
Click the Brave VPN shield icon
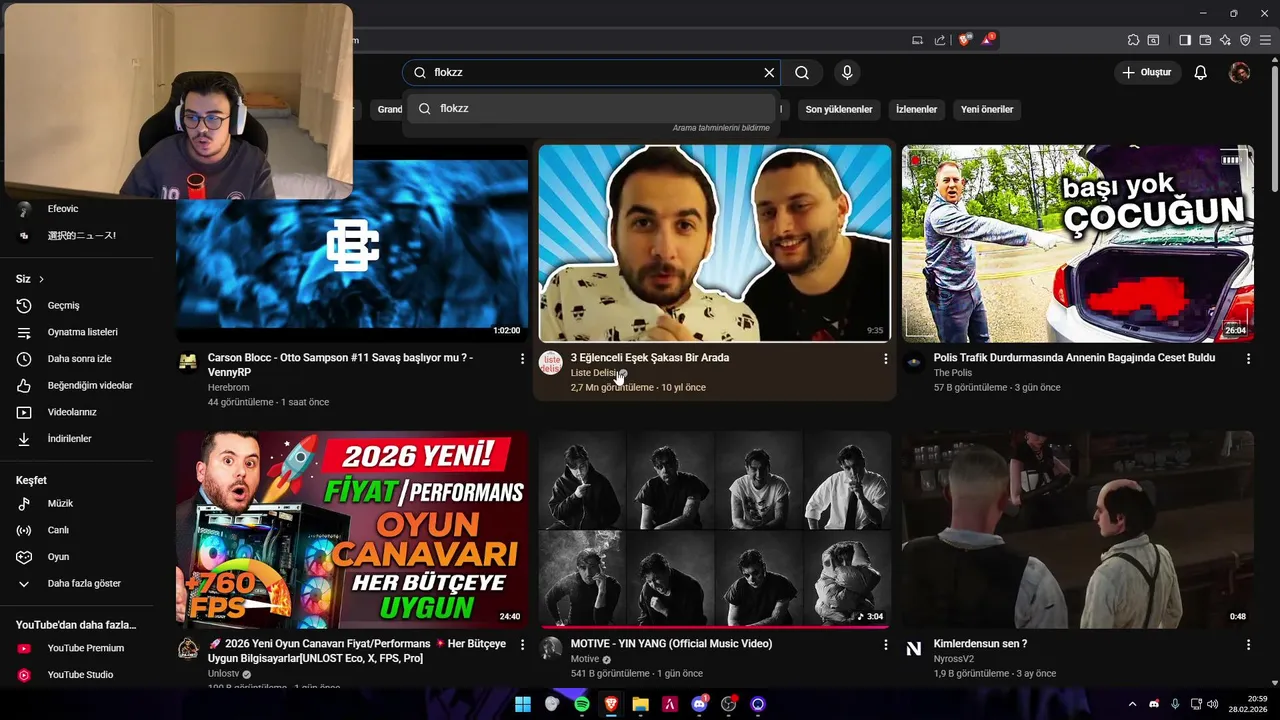[x=1245, y=40]
